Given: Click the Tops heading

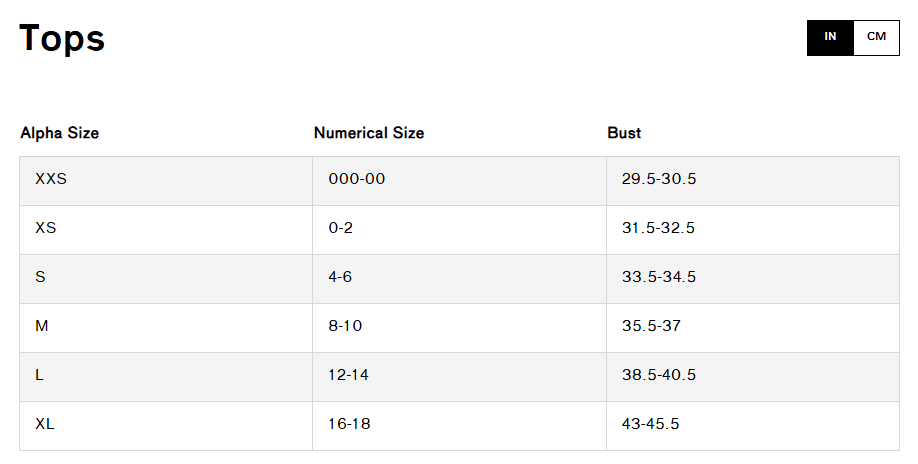Looking at the screenshot, I should coord(62,39).
